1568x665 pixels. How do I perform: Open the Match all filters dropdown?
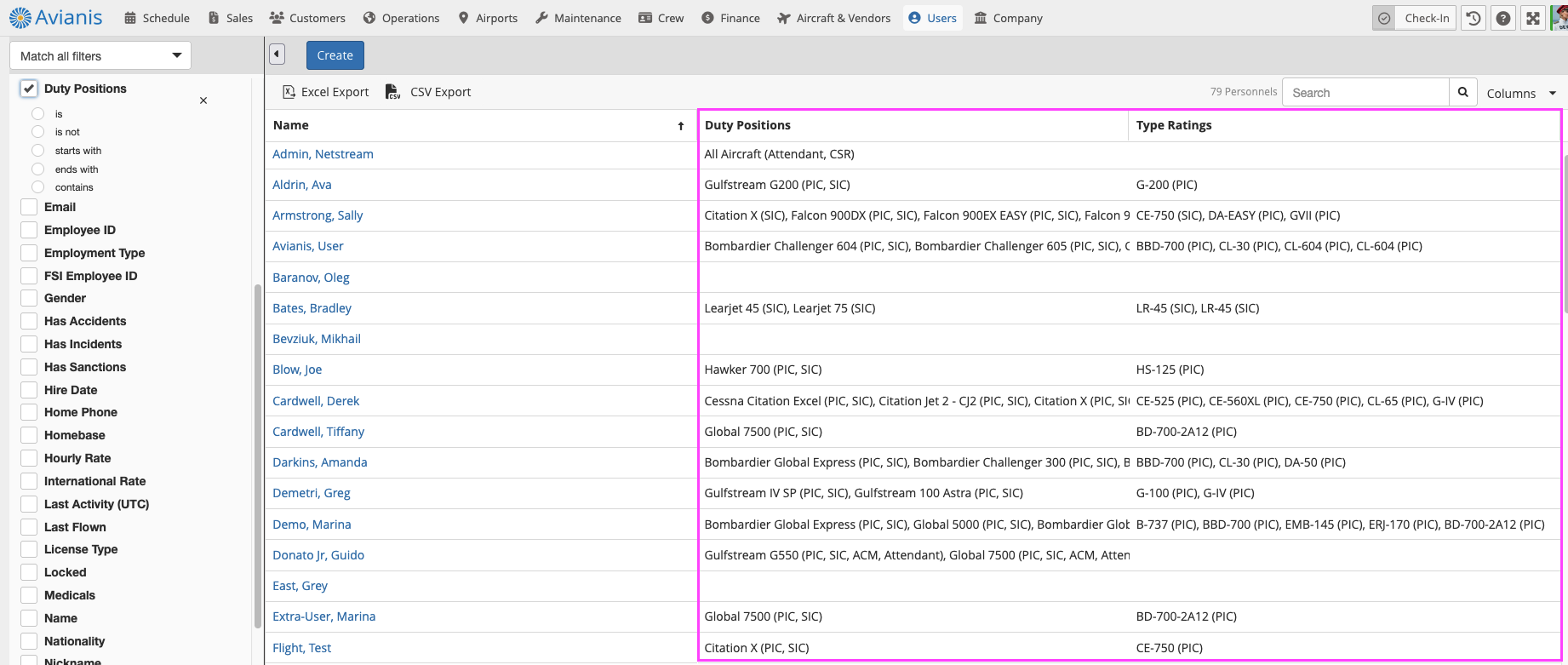click(x=100, y=56)
